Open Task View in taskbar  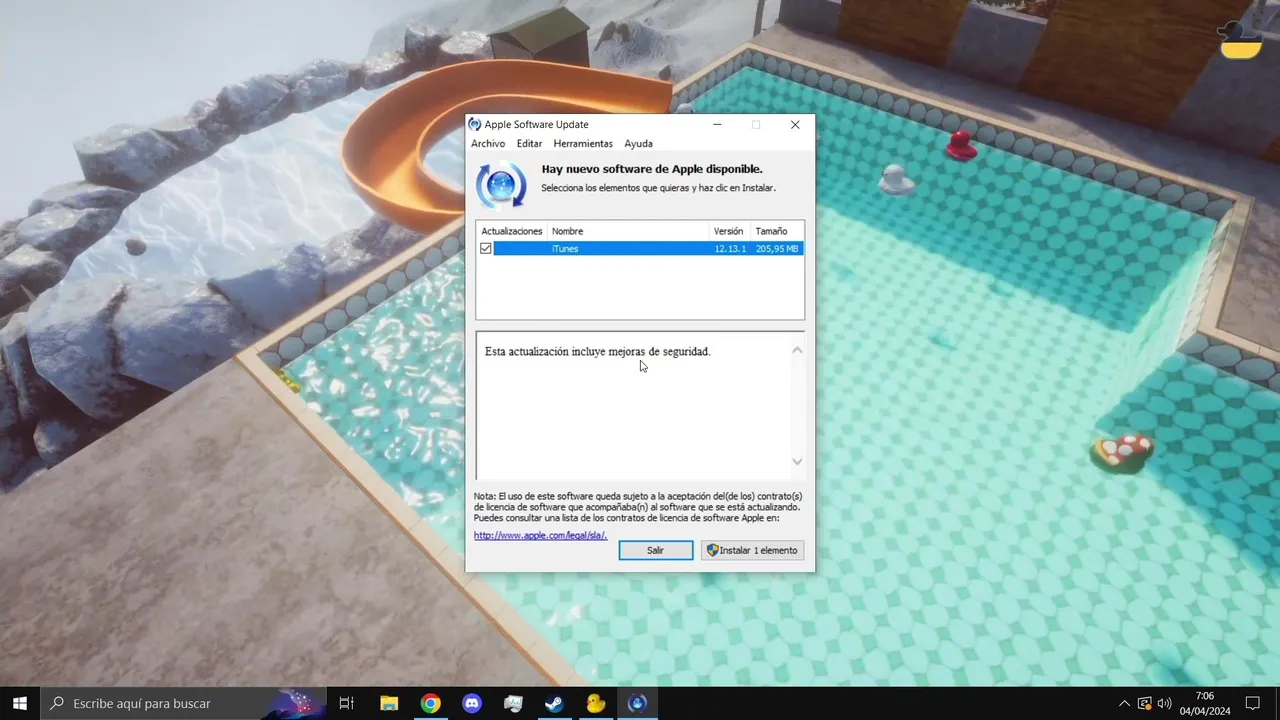tap(347, 703)
